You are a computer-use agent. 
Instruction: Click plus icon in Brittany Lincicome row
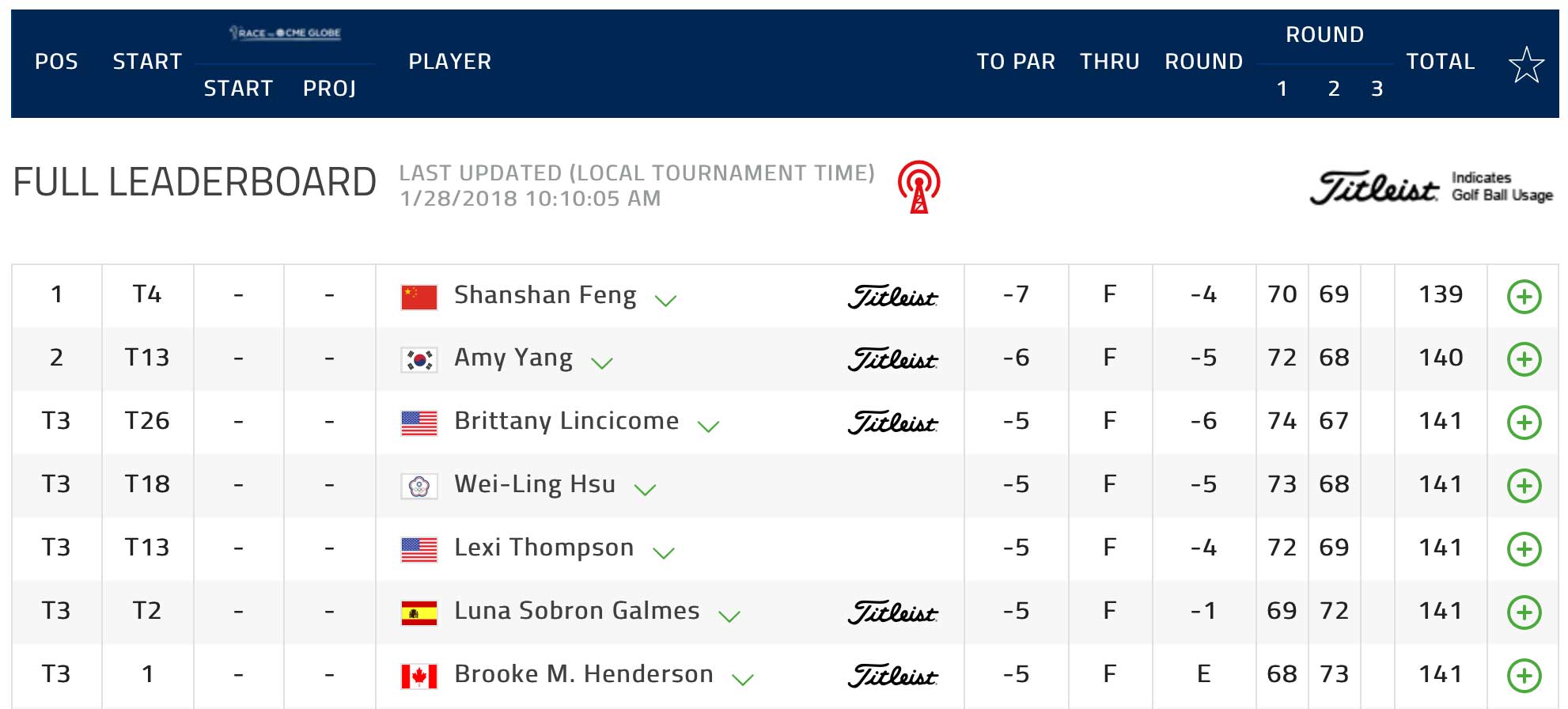click(x=1524, y=423)
